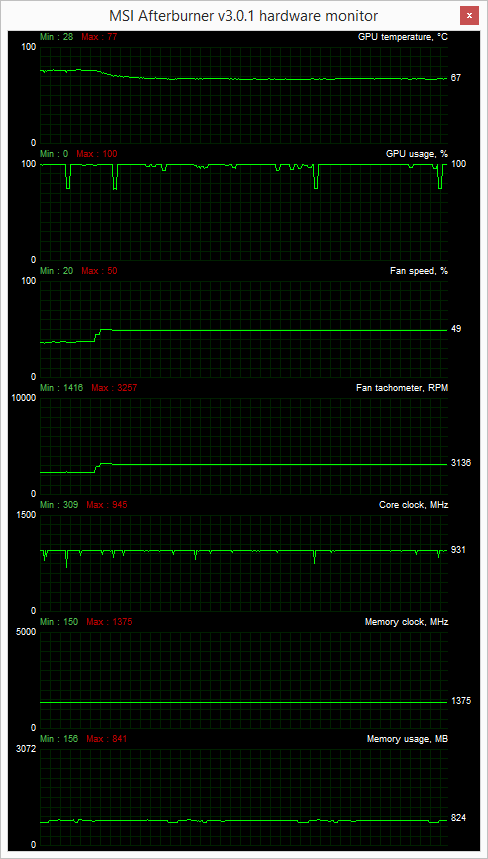This screenshot has width=488, height=859.
Task: Select the 'Memory clock, MHz' graph label
Action: tap(406, 622)
